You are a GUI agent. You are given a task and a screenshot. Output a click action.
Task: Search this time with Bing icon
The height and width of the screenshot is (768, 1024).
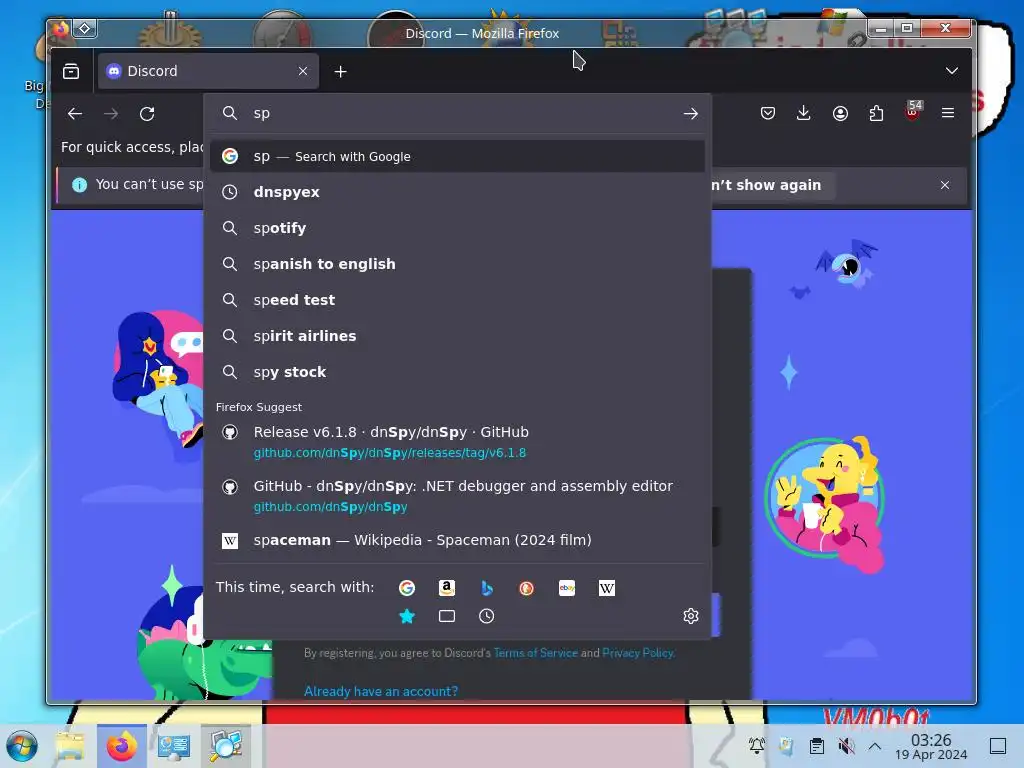pos(487,588)
